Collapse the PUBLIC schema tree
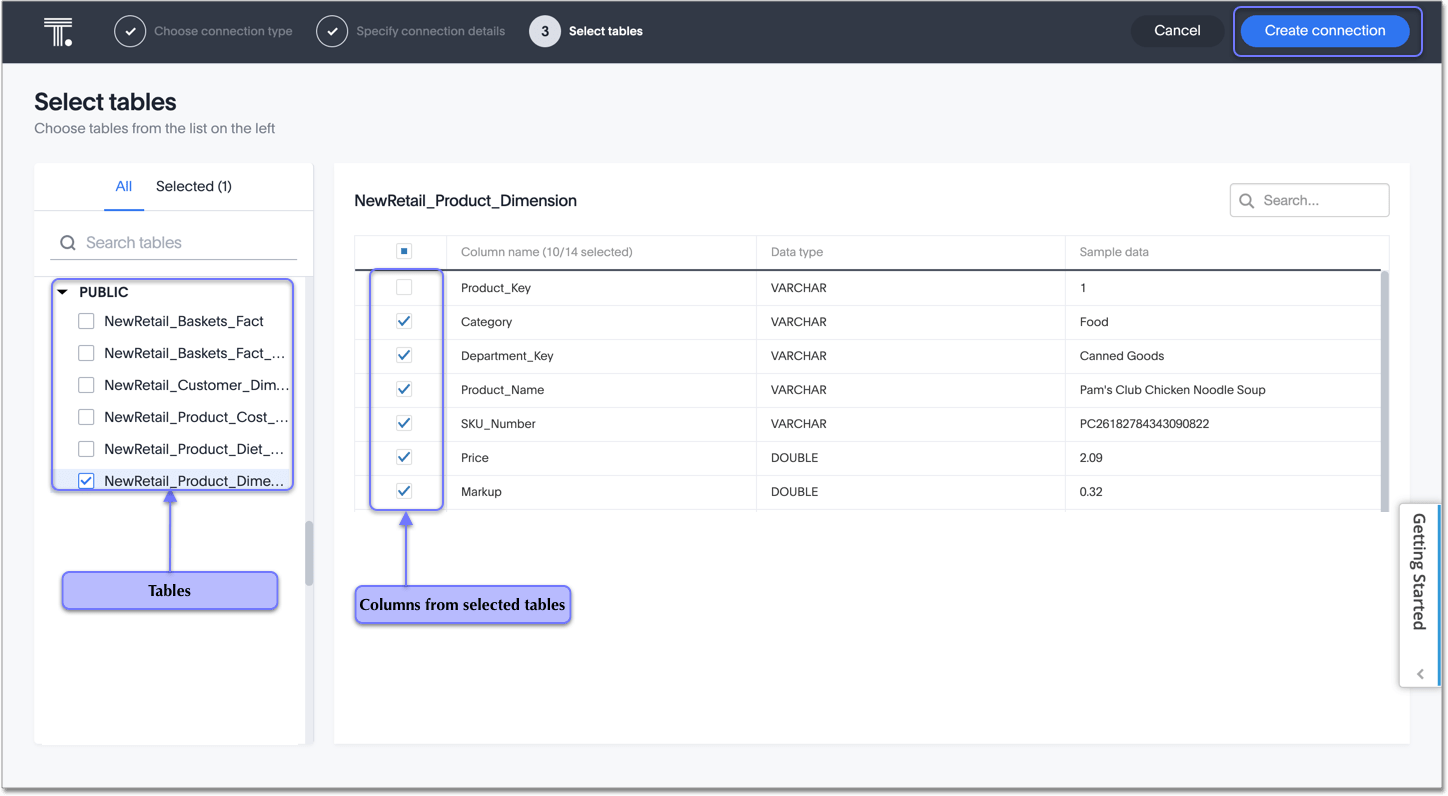 coord(61,292)
